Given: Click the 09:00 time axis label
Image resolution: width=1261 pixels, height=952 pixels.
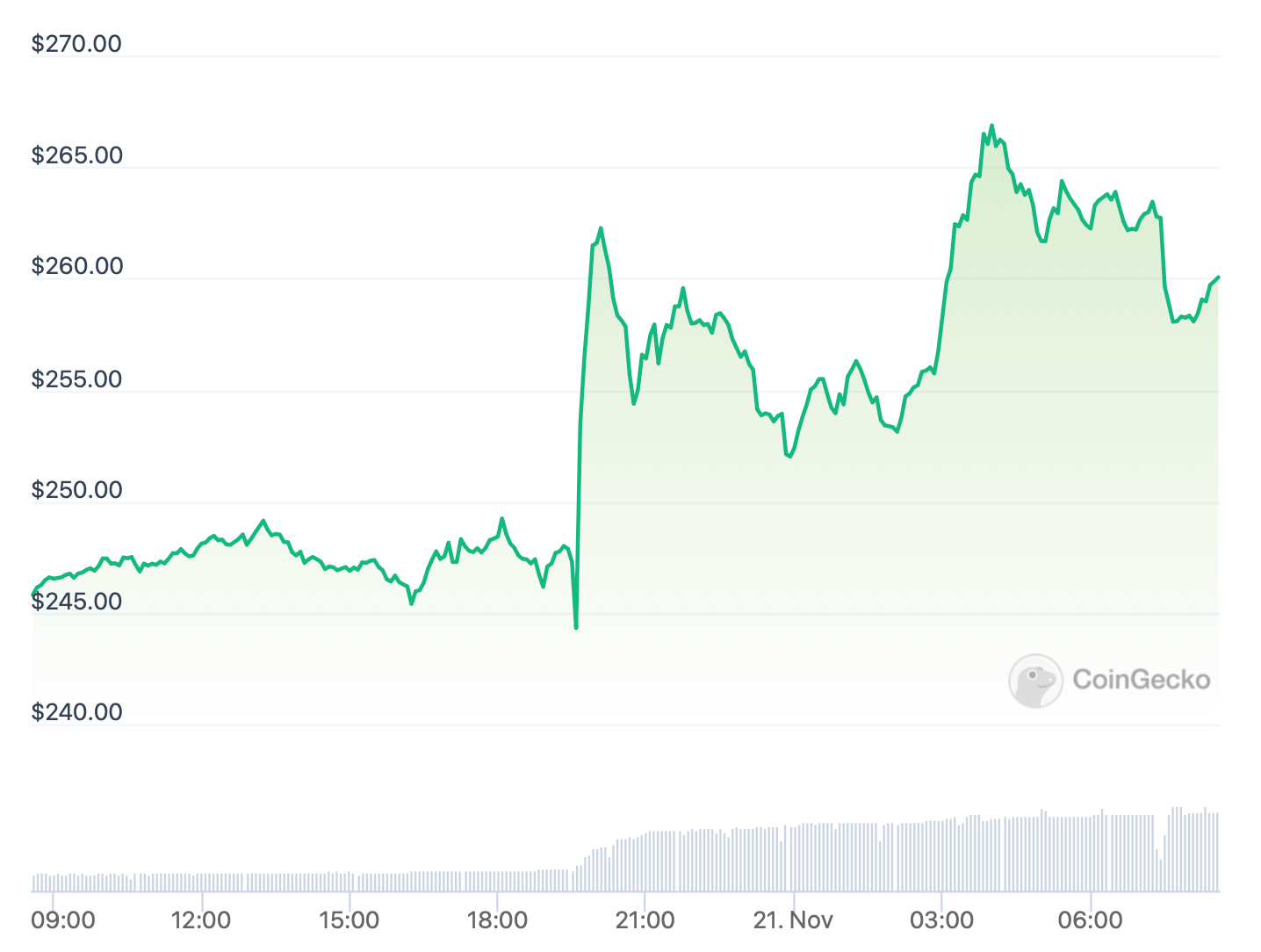Looking at the screenshot, I should coord(63,920).
